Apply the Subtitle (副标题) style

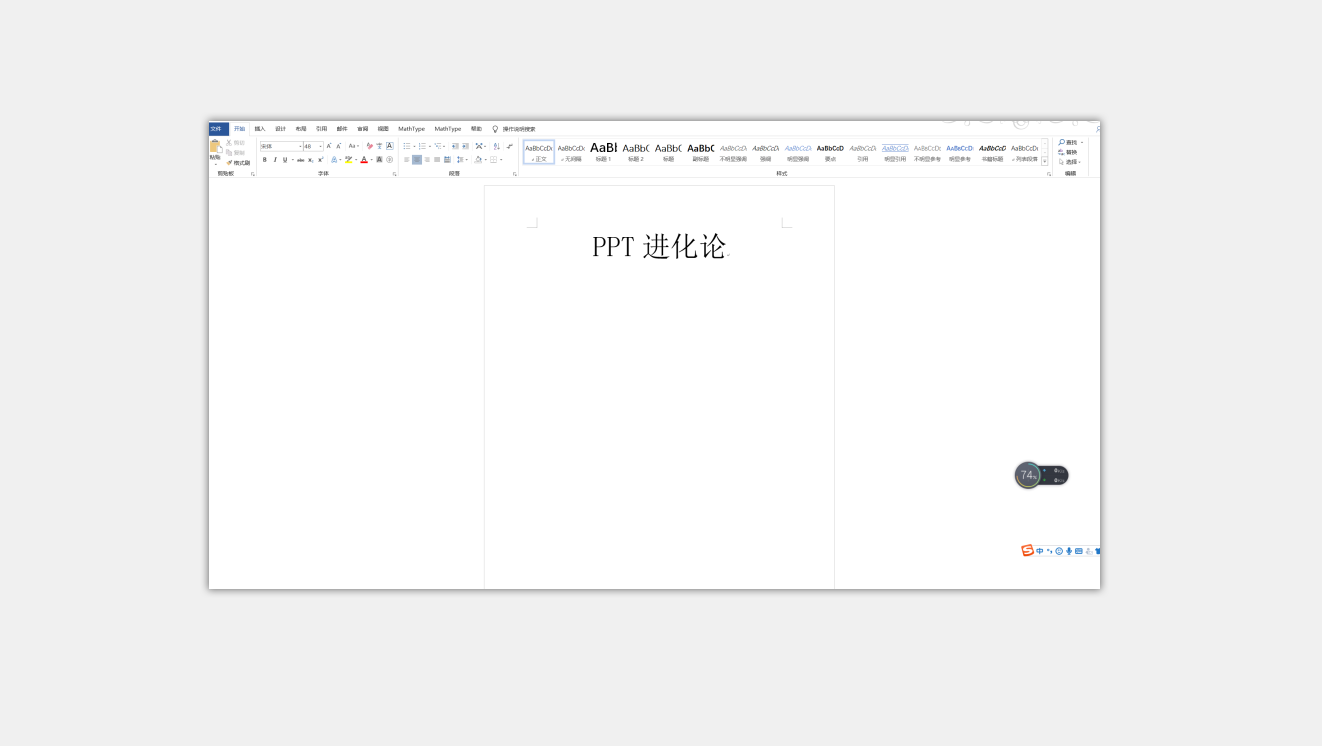click(700, 152)
